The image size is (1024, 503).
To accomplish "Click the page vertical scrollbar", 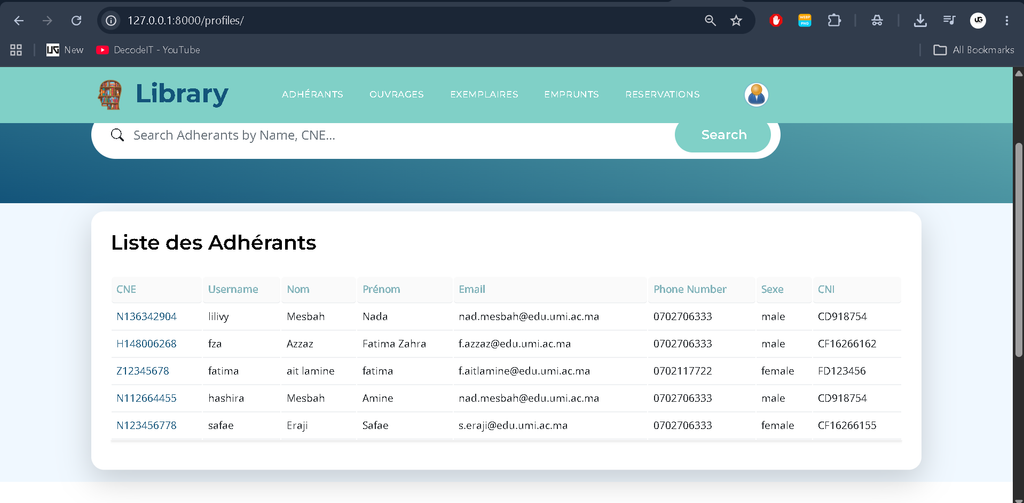I will [x=1019, y=248].
